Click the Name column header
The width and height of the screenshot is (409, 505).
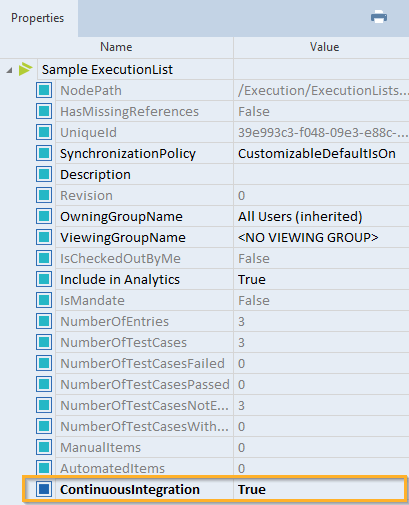pyautogui.click(x=116, y=47)
